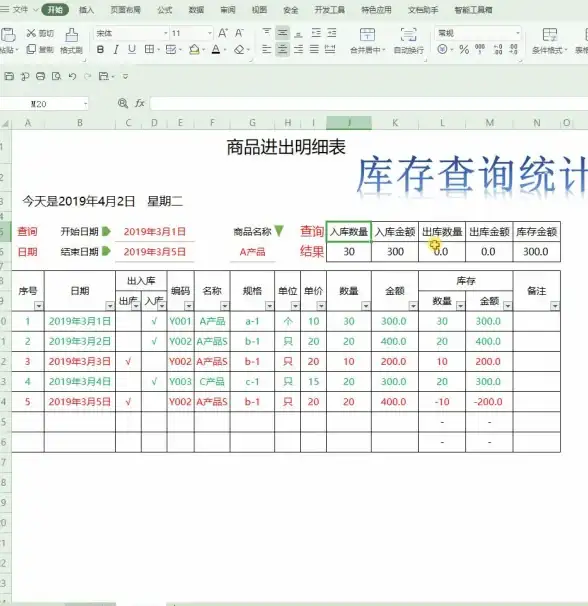Image resolution: width=588 pixels, height=606 pixels.
Task: Click the decrease decimal places icon
Action: (x=513, y=49)
